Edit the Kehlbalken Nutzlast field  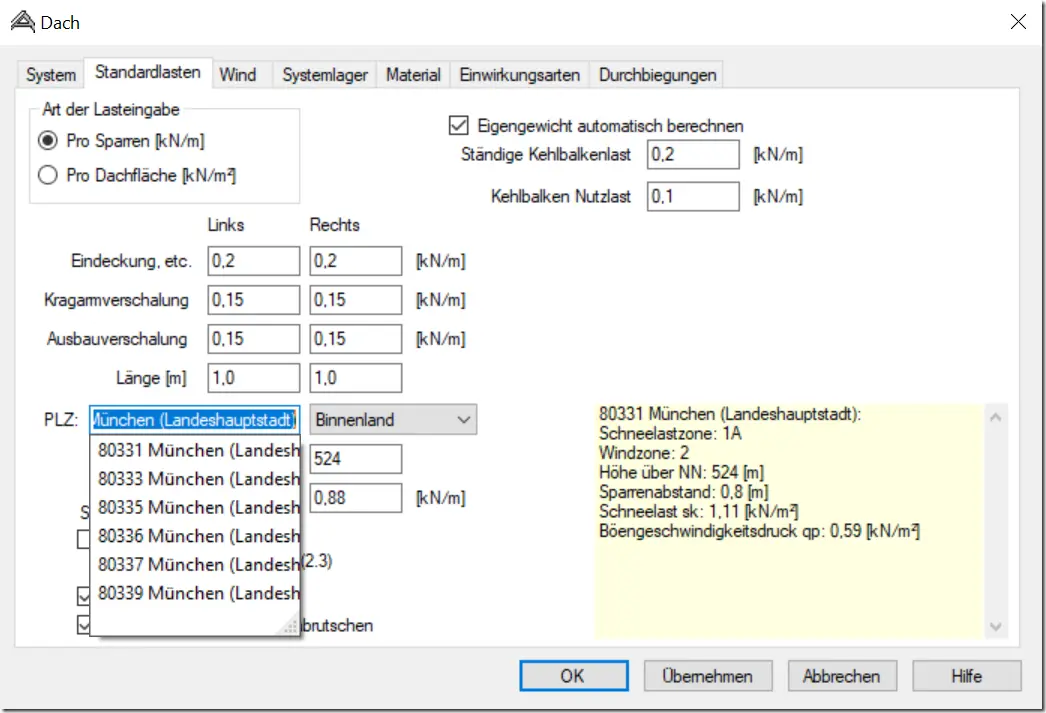(692, 197)
